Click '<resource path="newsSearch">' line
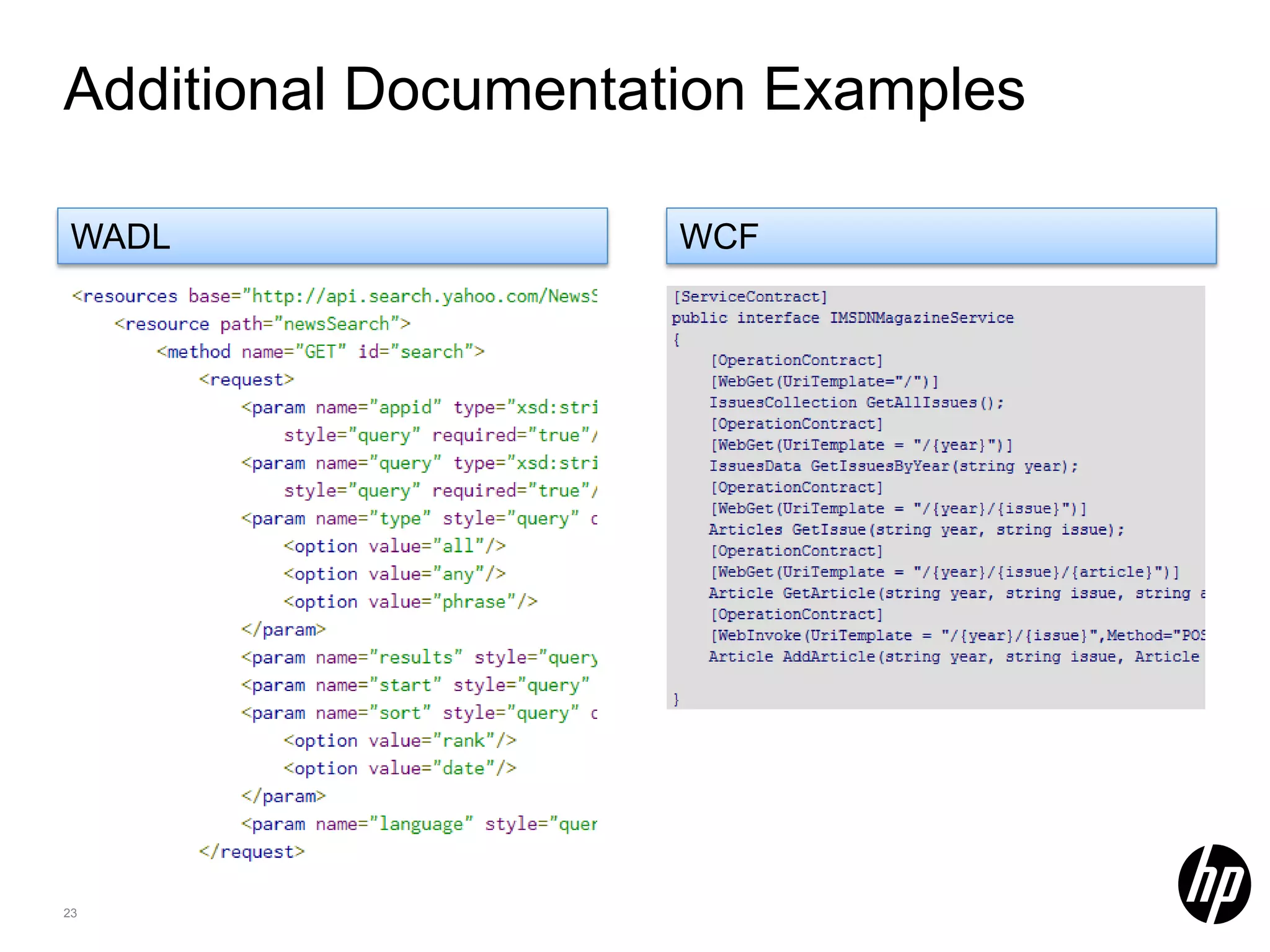The height and width of the screenshot is (952, 1270). [262, 324]
